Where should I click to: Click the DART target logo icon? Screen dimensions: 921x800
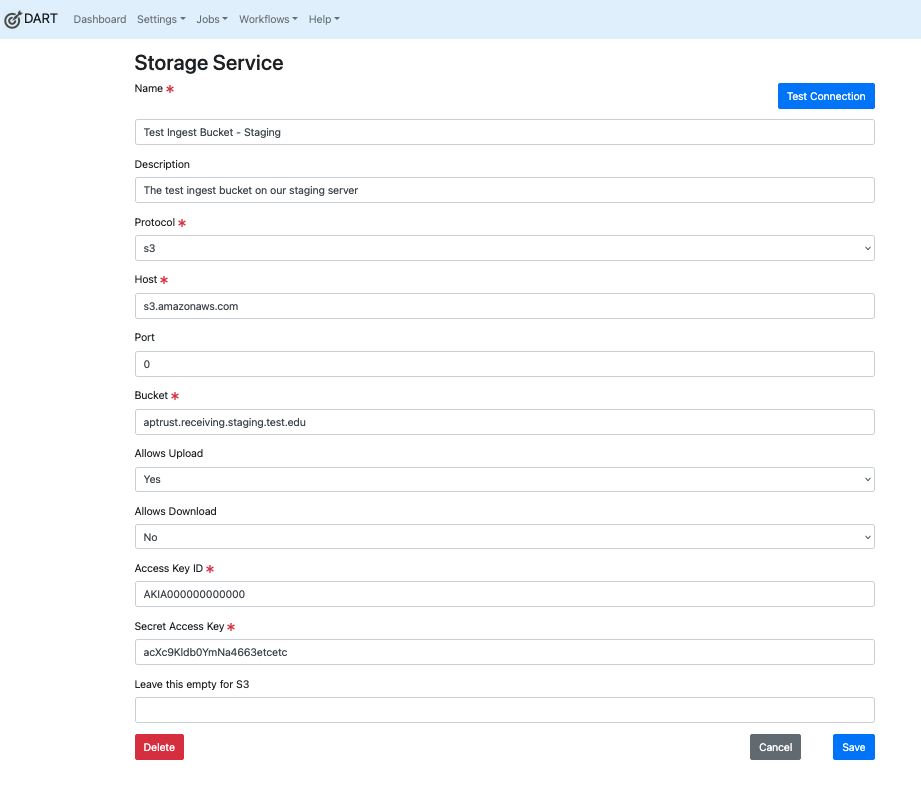point(14,18)
